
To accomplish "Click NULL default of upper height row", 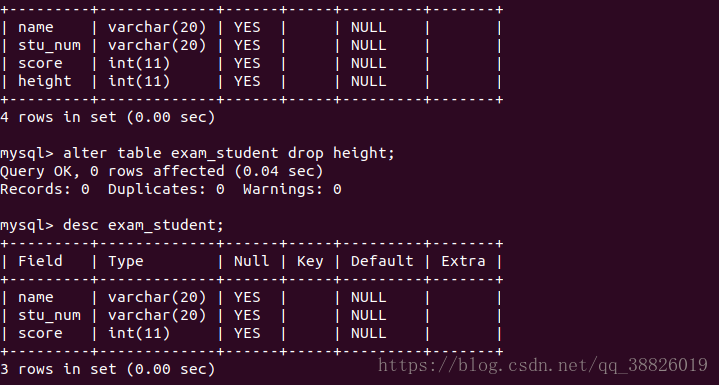I will click(369, 82).
